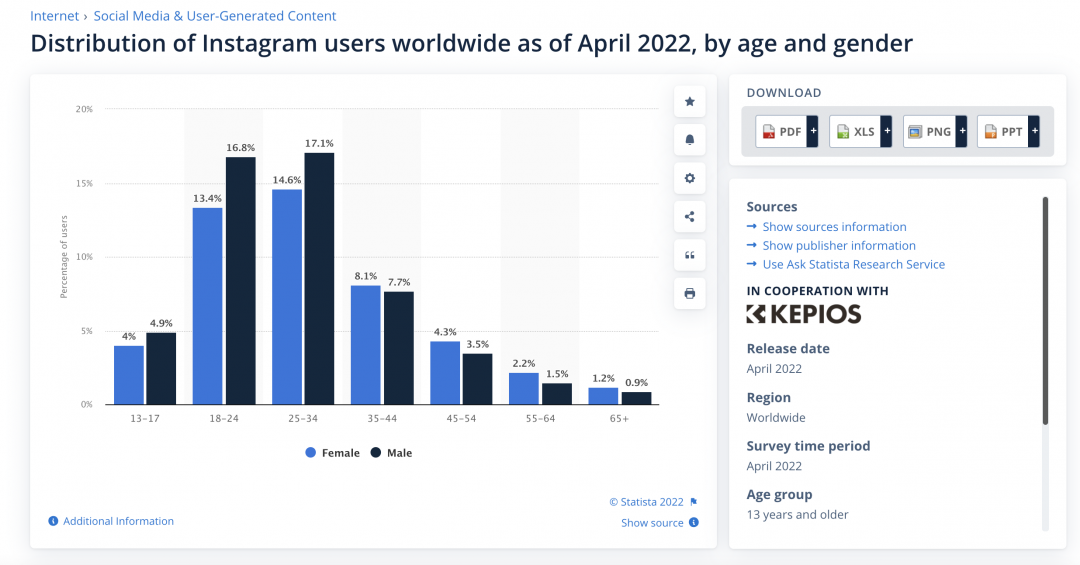Click the flag icon next to Statista 2022
The image size is (1080, 565).
point(694,502)
